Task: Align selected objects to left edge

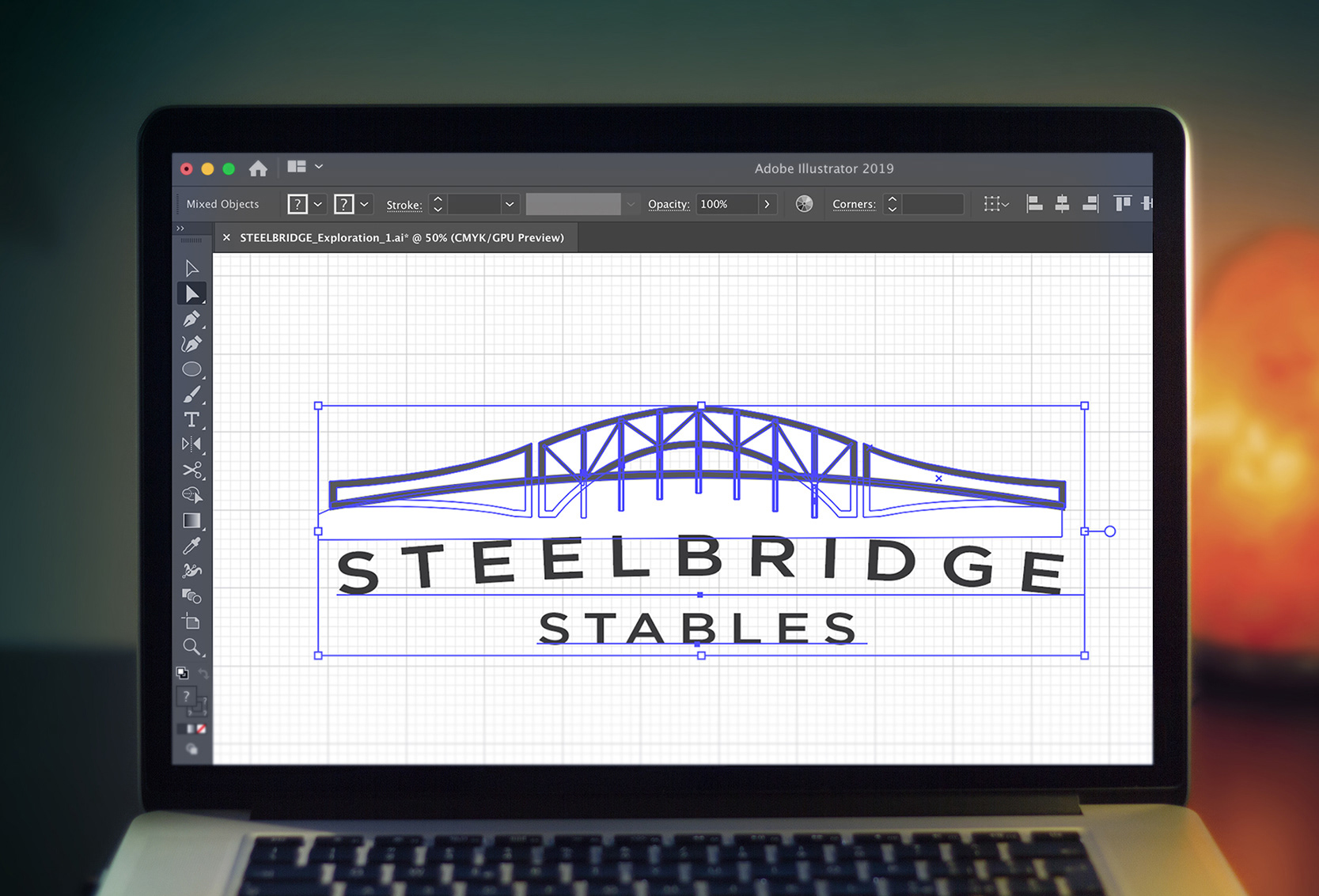Action: click(1034, 204)
